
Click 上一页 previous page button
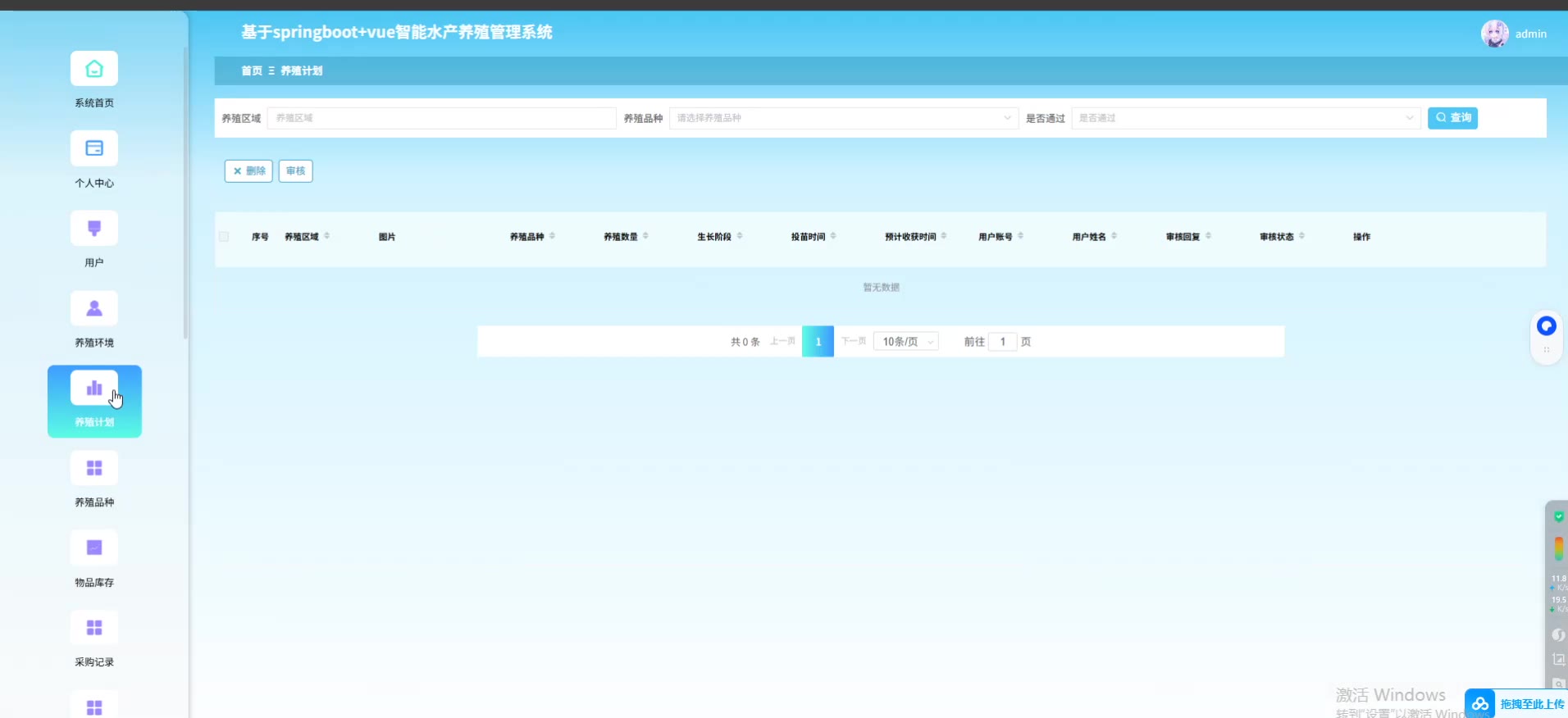pyautogui.click(x=782, y=342)
